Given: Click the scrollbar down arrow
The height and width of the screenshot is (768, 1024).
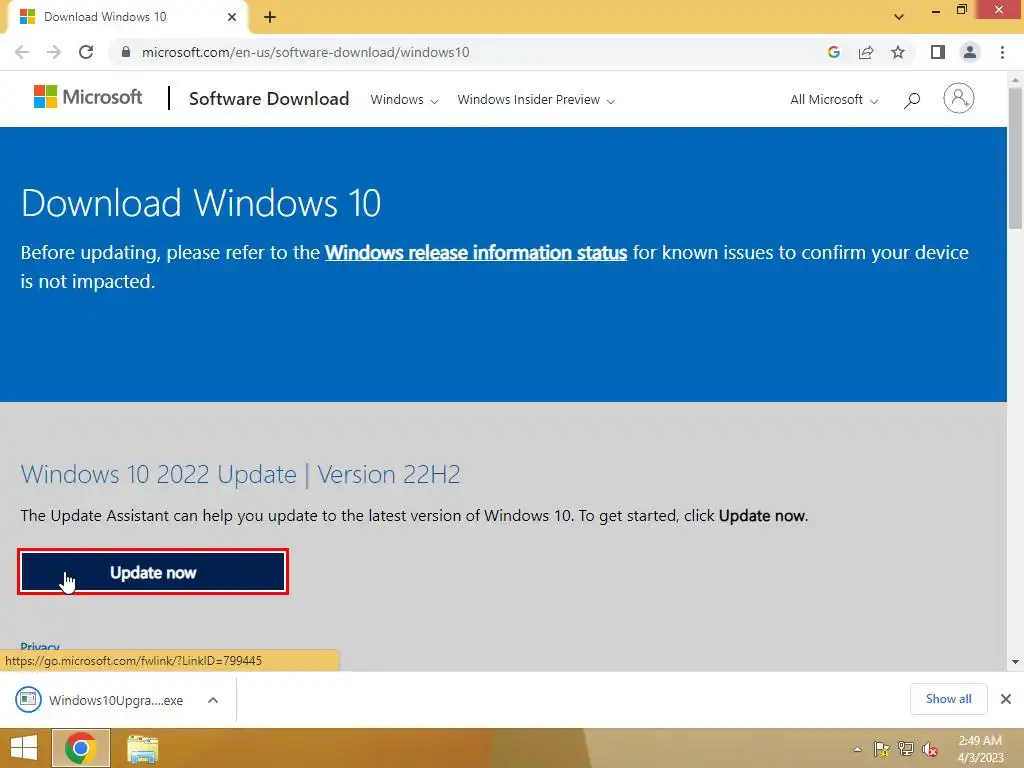Looking at the screenshot, I should (1015, 662).
